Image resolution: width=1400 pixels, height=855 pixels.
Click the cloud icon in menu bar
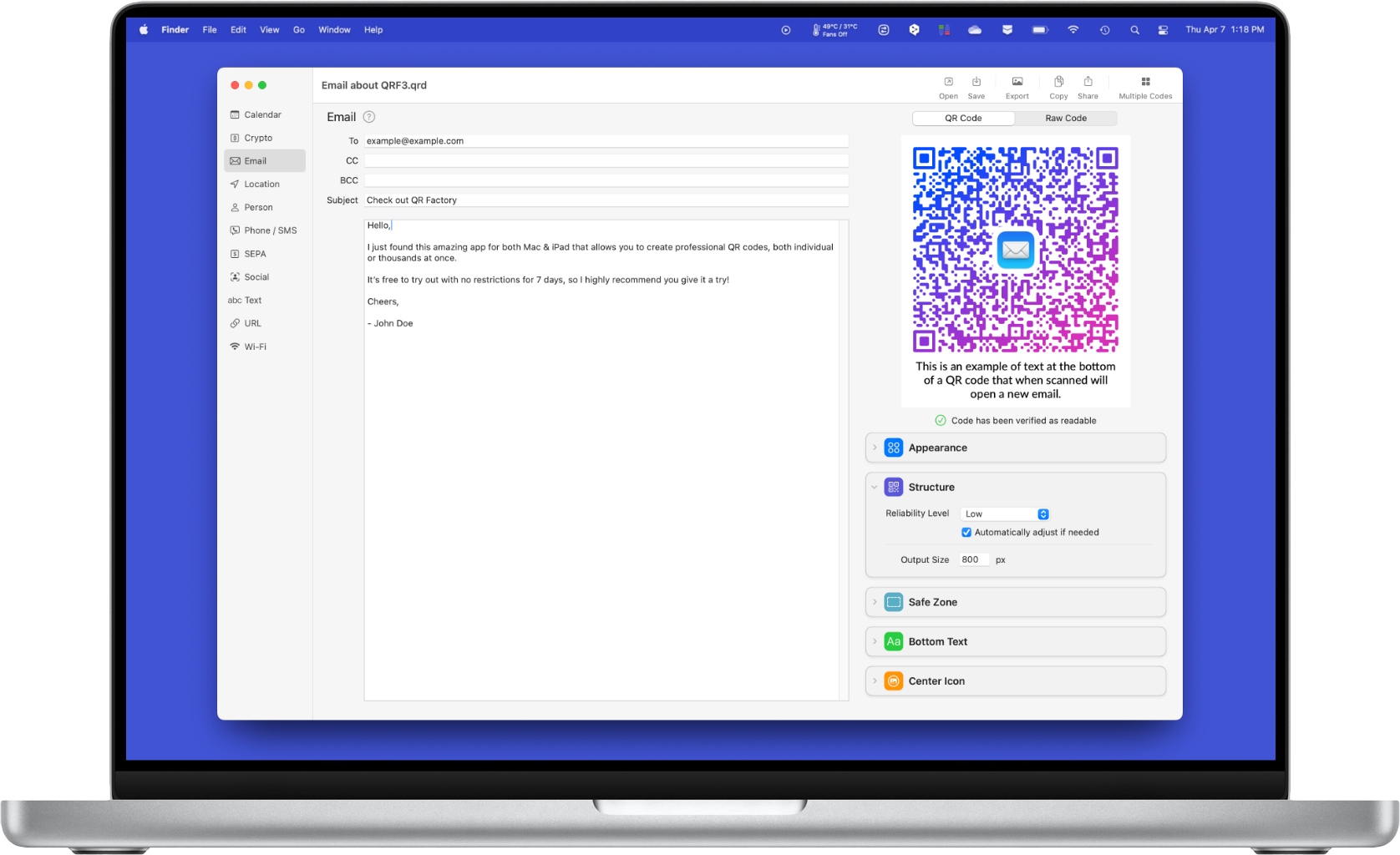pyautogui.click(x=975, y=30)
